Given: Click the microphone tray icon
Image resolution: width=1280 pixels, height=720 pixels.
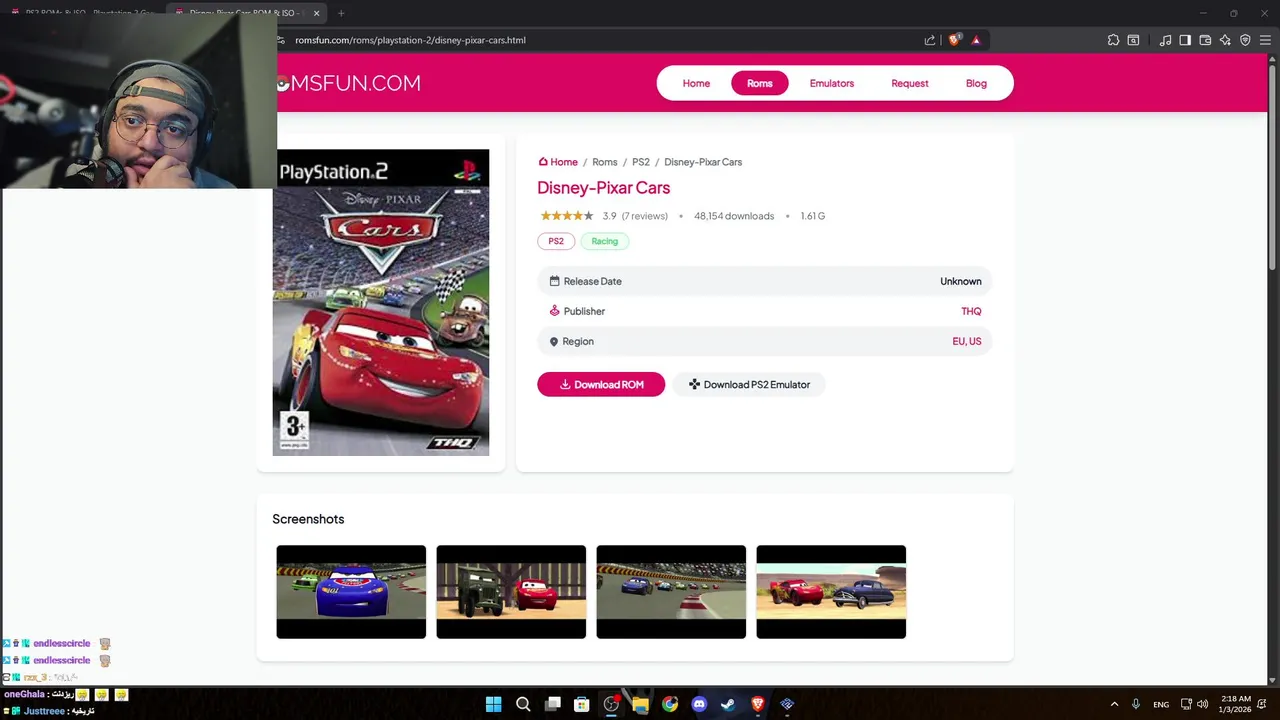Looking at the screenshot, I should click(1135, 704).
